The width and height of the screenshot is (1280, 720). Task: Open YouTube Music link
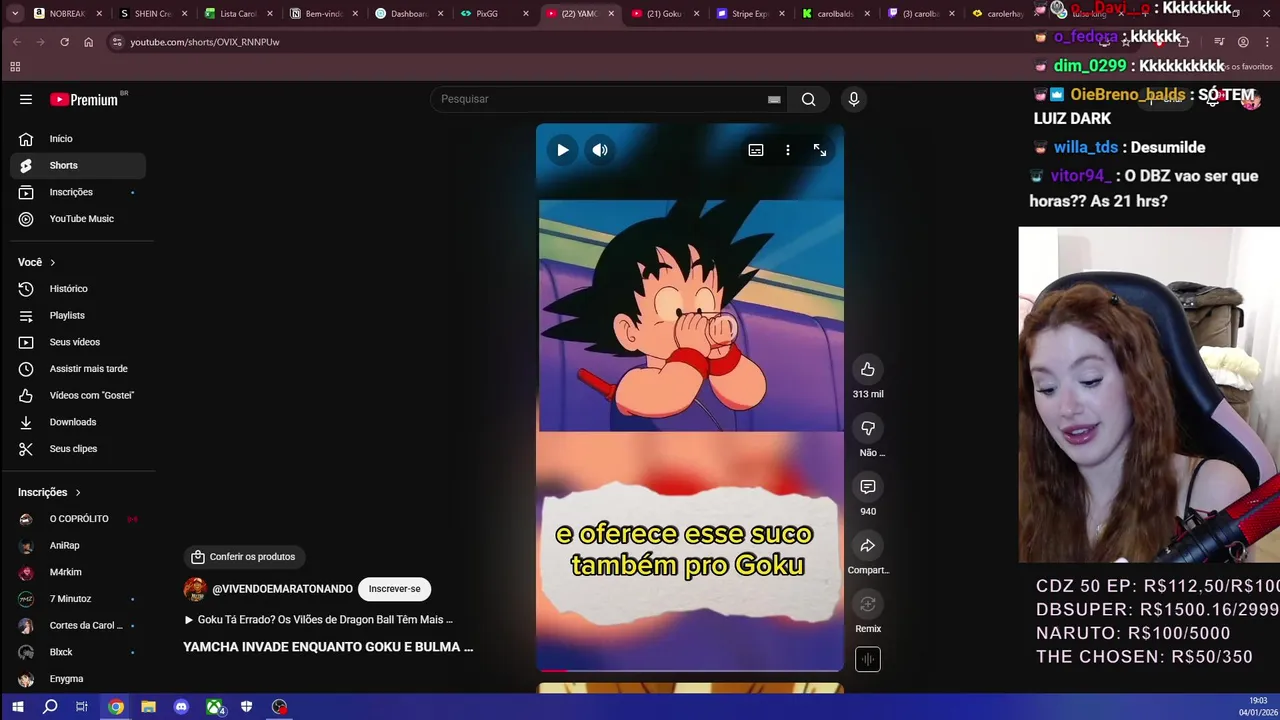coord(78,219)
